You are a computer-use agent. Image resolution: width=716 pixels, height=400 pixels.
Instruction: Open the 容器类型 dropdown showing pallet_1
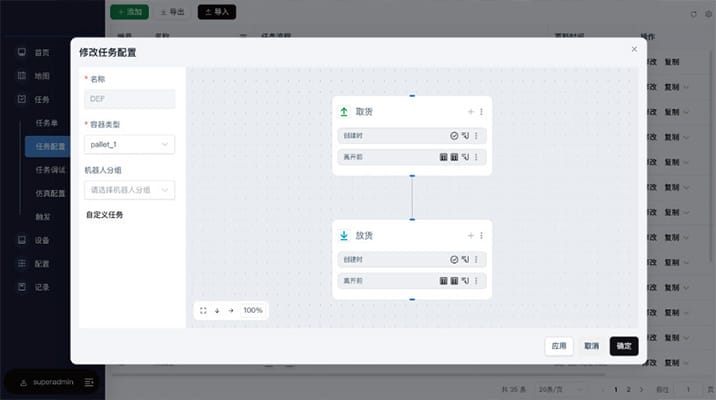click(130, 145)
